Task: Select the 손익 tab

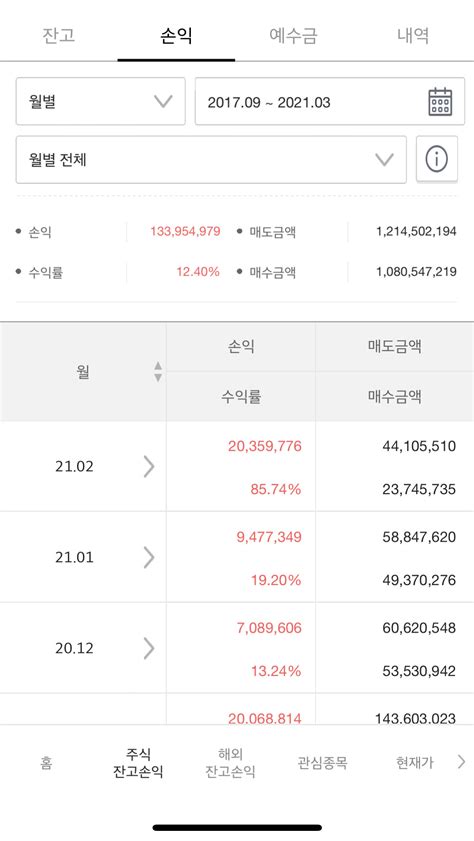Action: pyautogui.click(x=176, y=35)
